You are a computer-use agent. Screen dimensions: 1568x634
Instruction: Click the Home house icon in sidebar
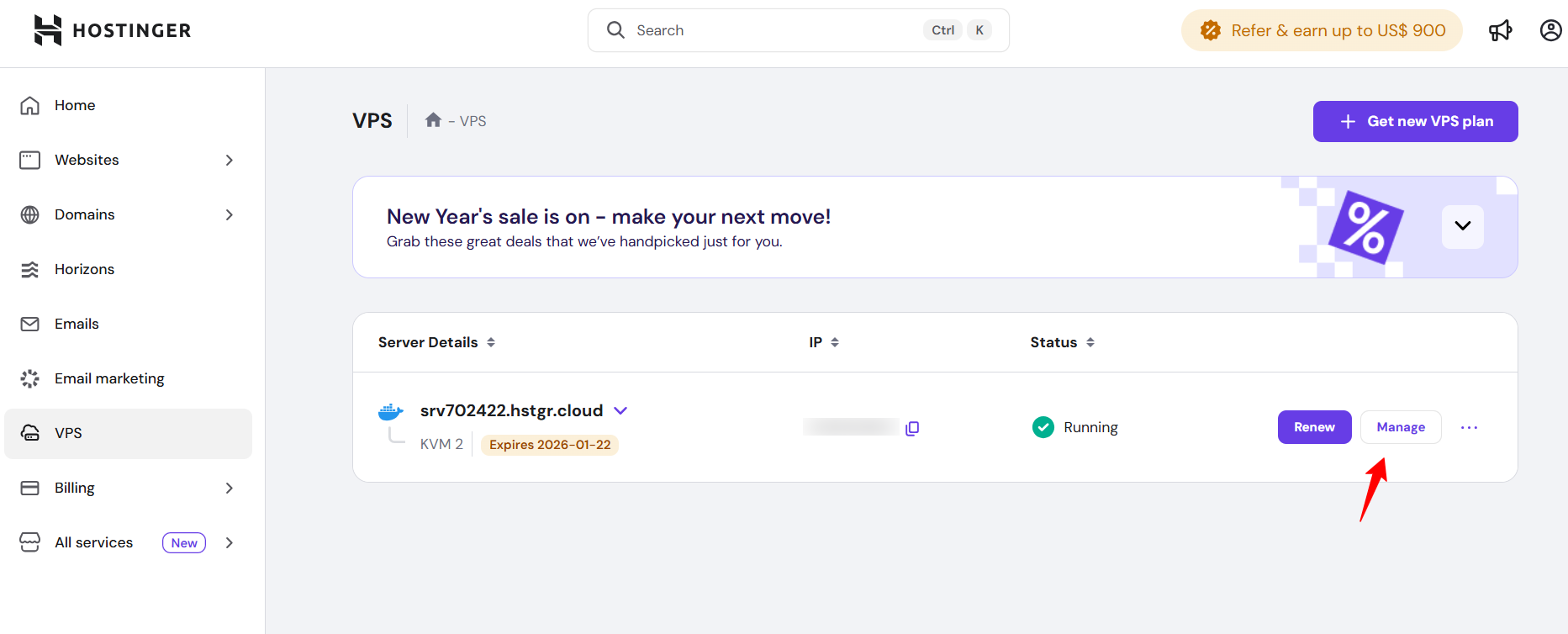[30, 105]
